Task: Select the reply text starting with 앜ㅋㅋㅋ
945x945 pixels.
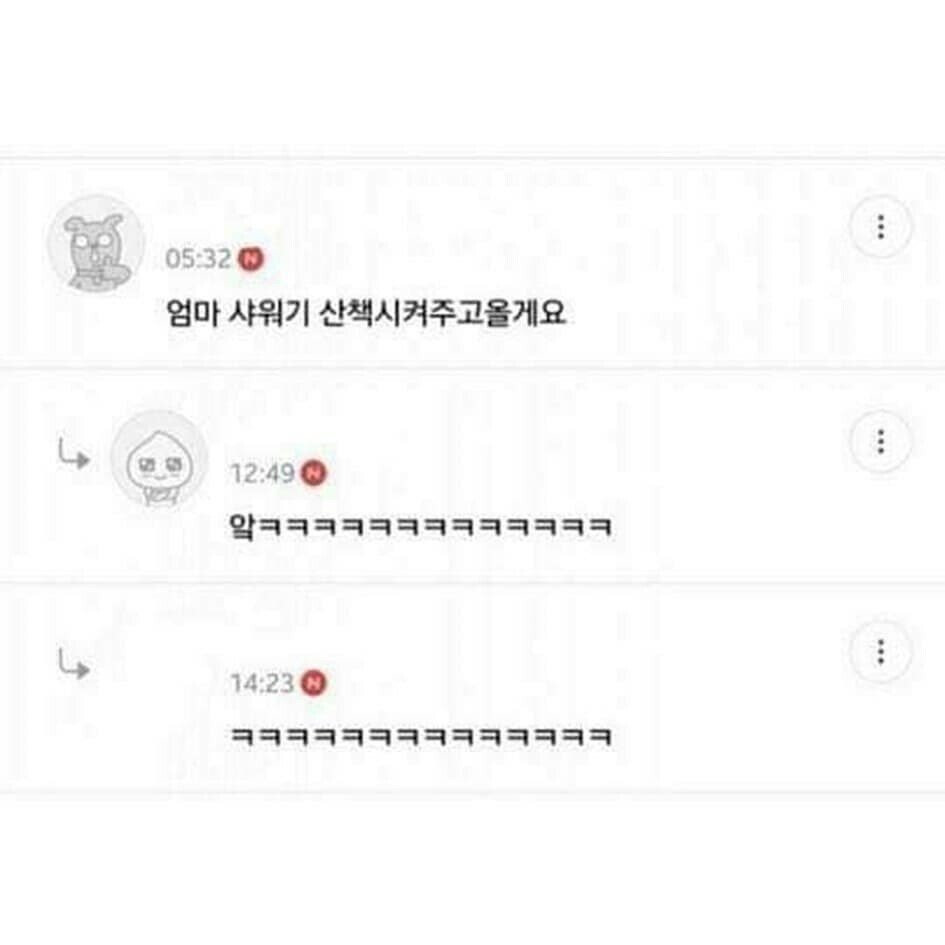Action: pos(421,526)
